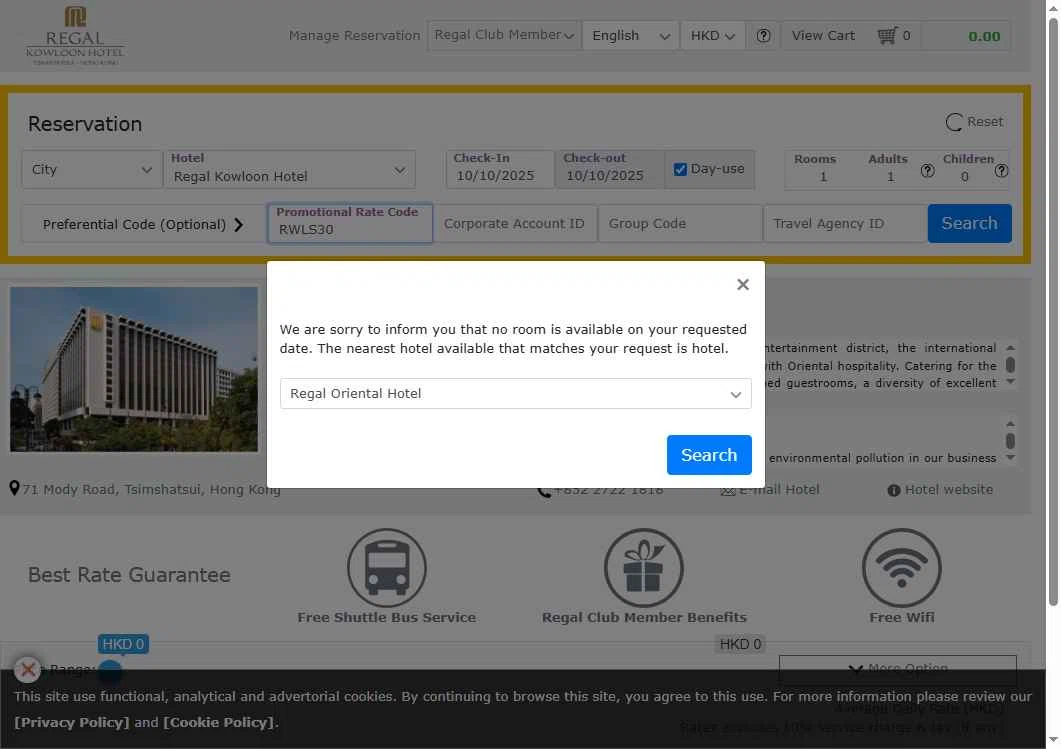
Task: Click Manage Reservation link
Action: [x=355, y=35]
